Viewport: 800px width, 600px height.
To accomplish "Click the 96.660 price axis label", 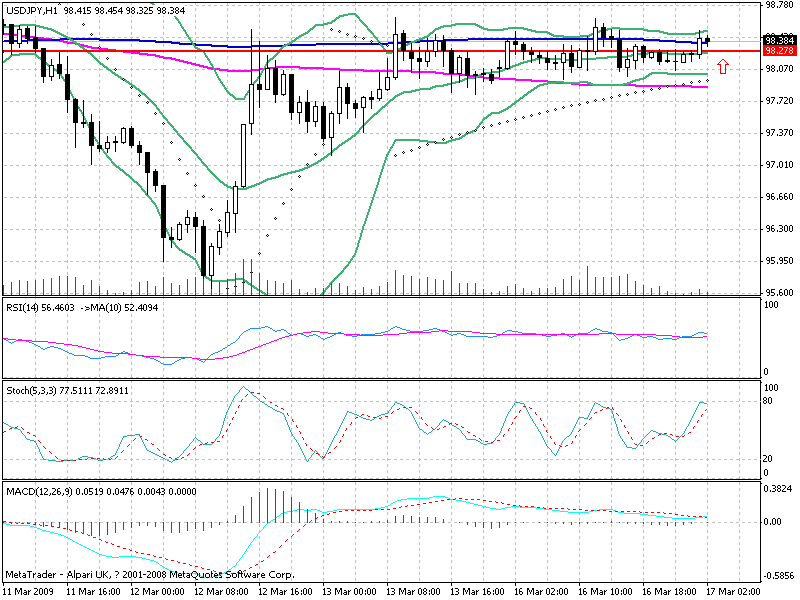I will tap(780, 197).
